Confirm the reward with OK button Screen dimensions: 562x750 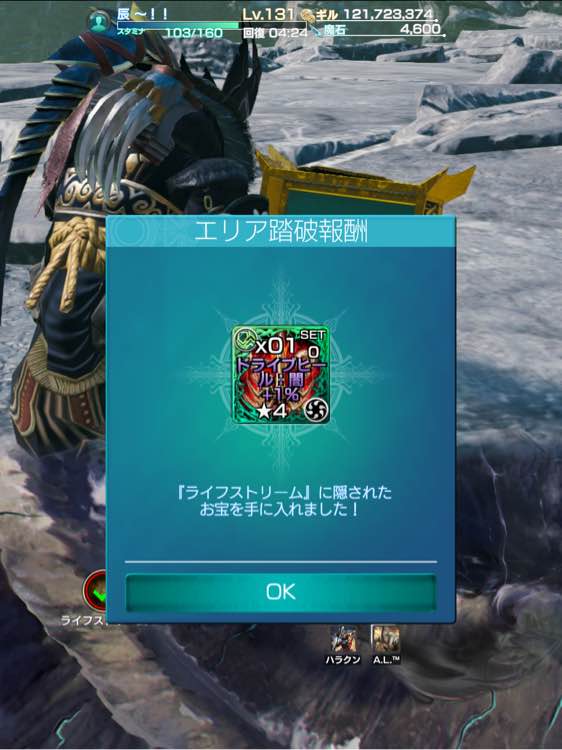[281, 592]
